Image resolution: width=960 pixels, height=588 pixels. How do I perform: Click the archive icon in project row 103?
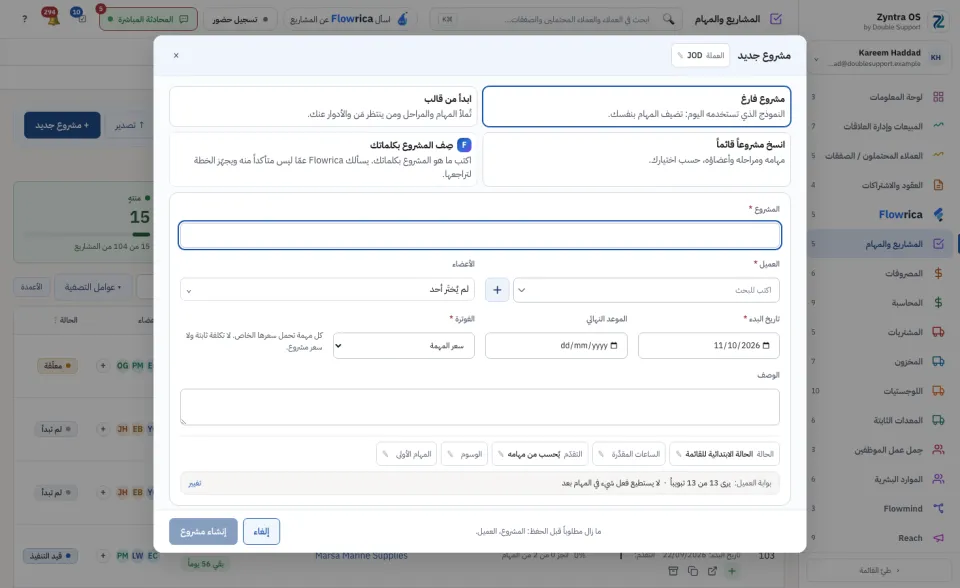673,571
